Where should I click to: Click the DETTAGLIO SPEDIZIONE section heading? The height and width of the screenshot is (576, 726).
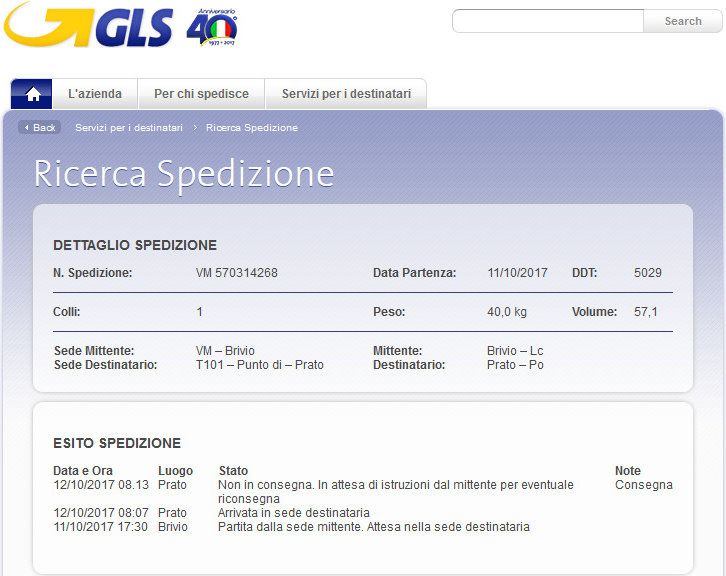tap(135, 245)
